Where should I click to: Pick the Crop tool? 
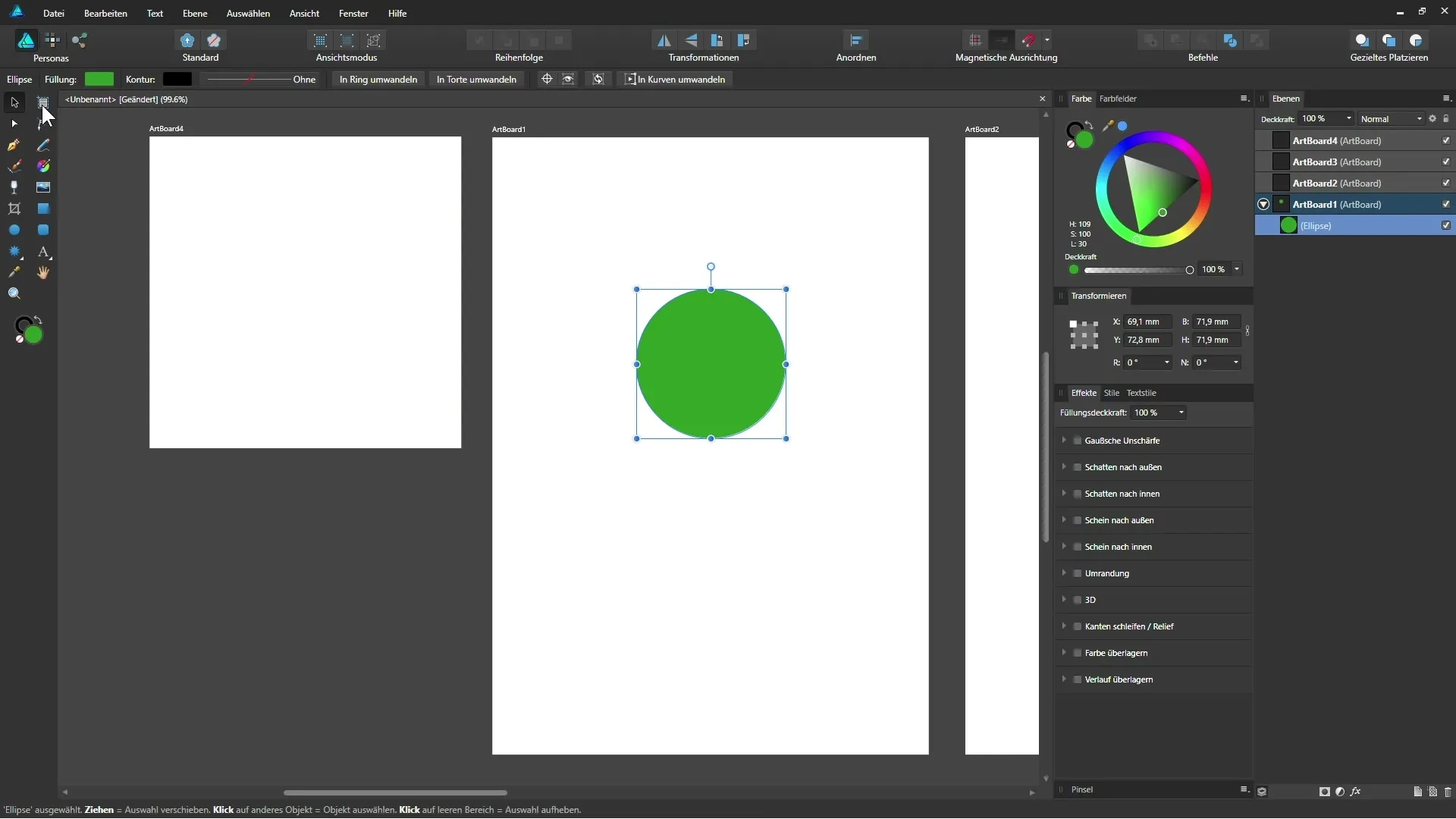click(14, 209)
